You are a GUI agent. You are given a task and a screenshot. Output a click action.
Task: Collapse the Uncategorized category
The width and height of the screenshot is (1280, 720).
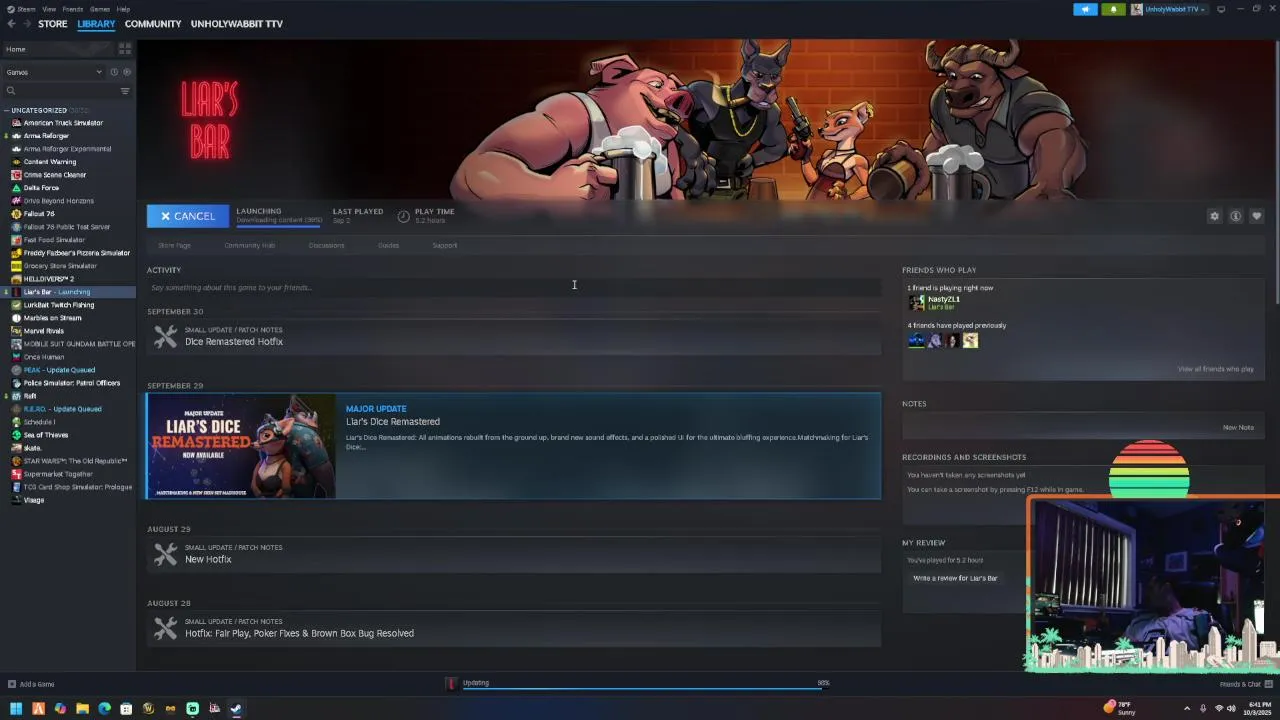click(x=6, y=110)
